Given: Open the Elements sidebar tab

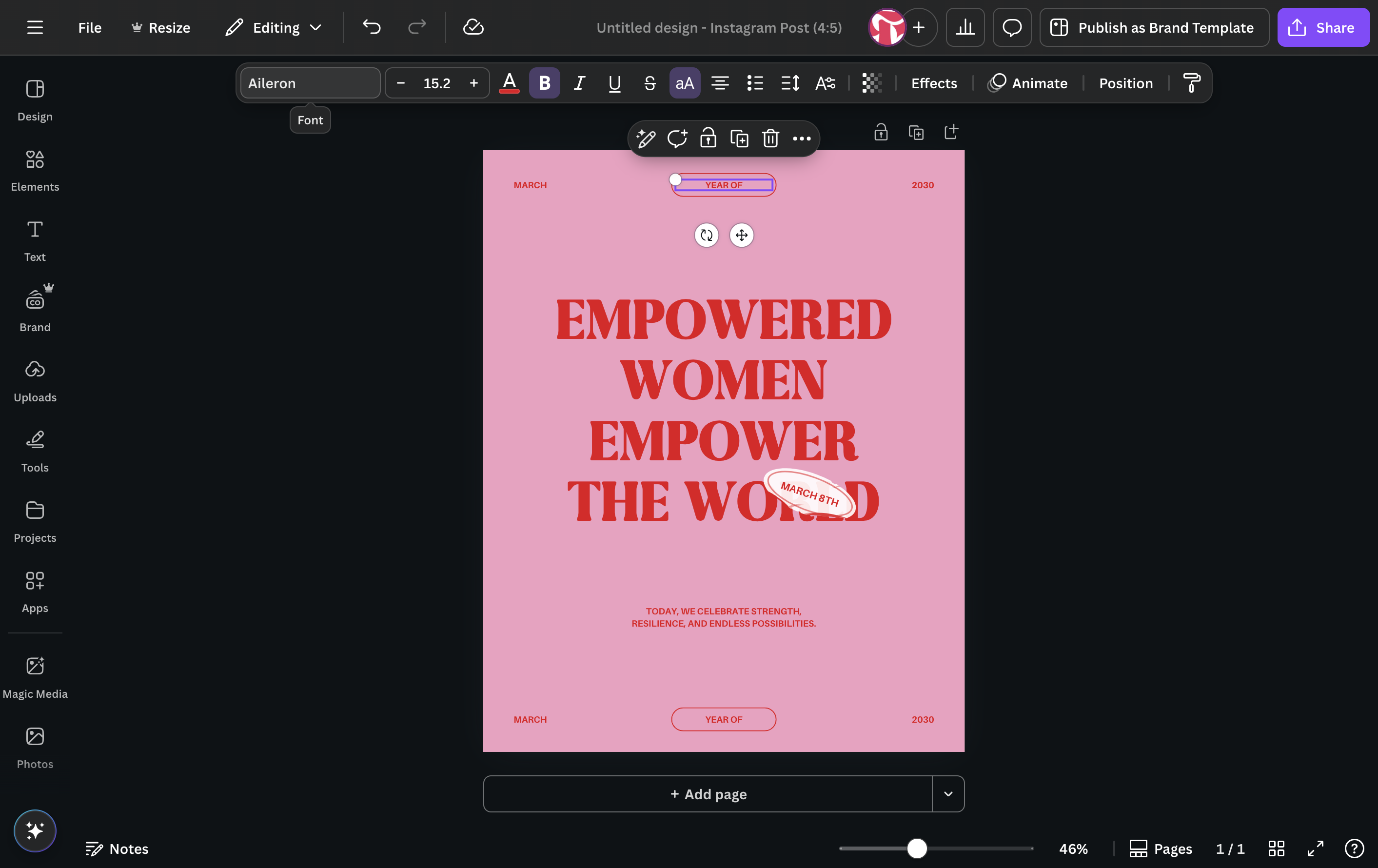Looking at the screenshot, I should click(x=35, y=171).
